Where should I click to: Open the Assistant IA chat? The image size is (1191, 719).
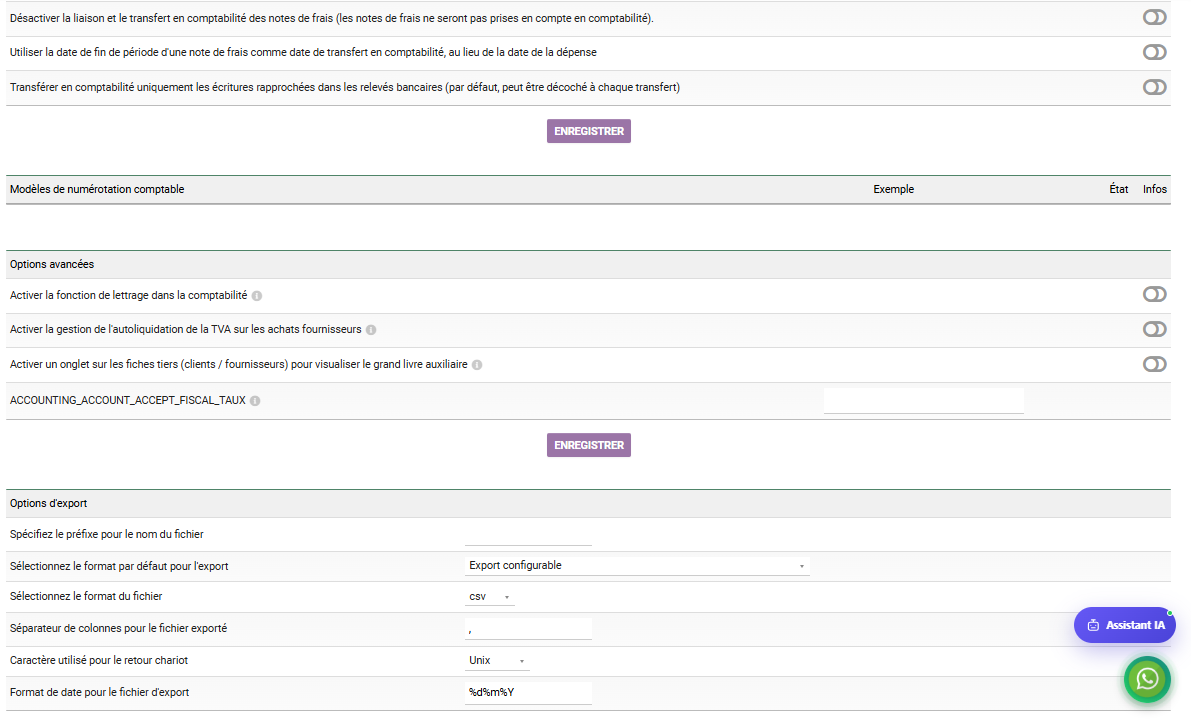1124,625
